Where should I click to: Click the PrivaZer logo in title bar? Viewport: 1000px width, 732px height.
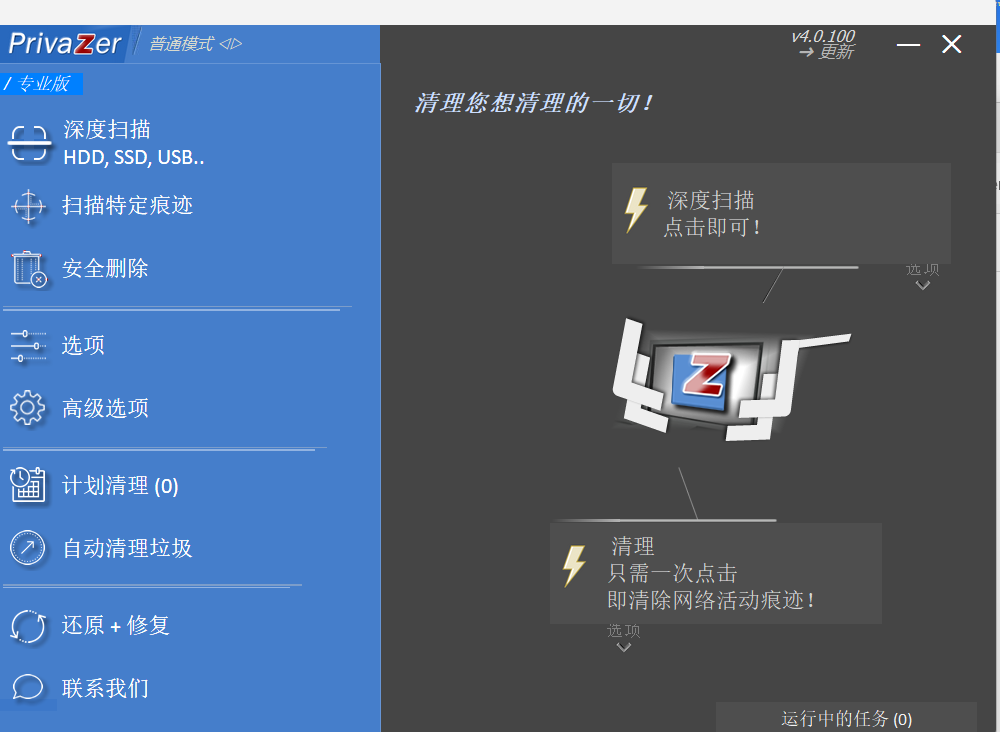tap(64, 43)
